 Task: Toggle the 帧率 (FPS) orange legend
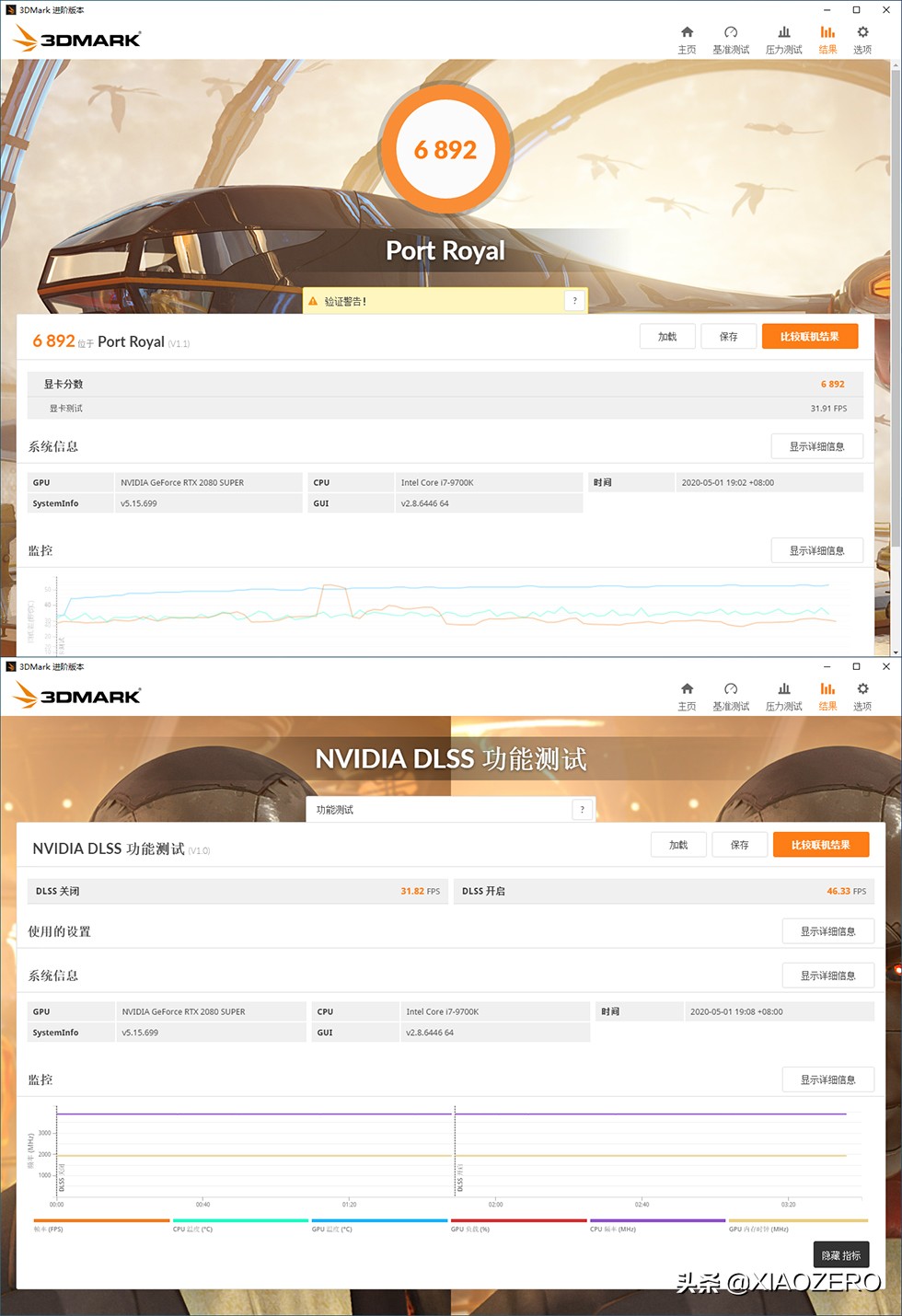click(101, 1225)
